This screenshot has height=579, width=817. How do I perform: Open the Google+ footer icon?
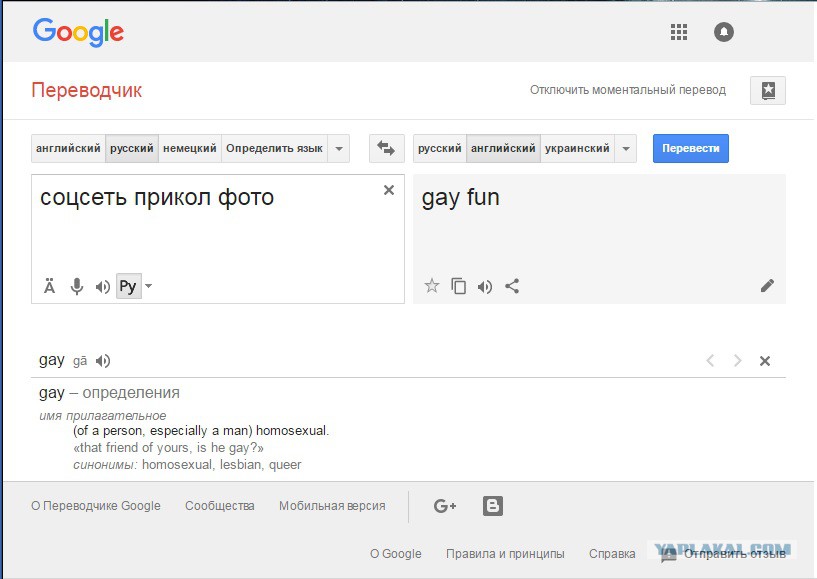pos(444,506)
